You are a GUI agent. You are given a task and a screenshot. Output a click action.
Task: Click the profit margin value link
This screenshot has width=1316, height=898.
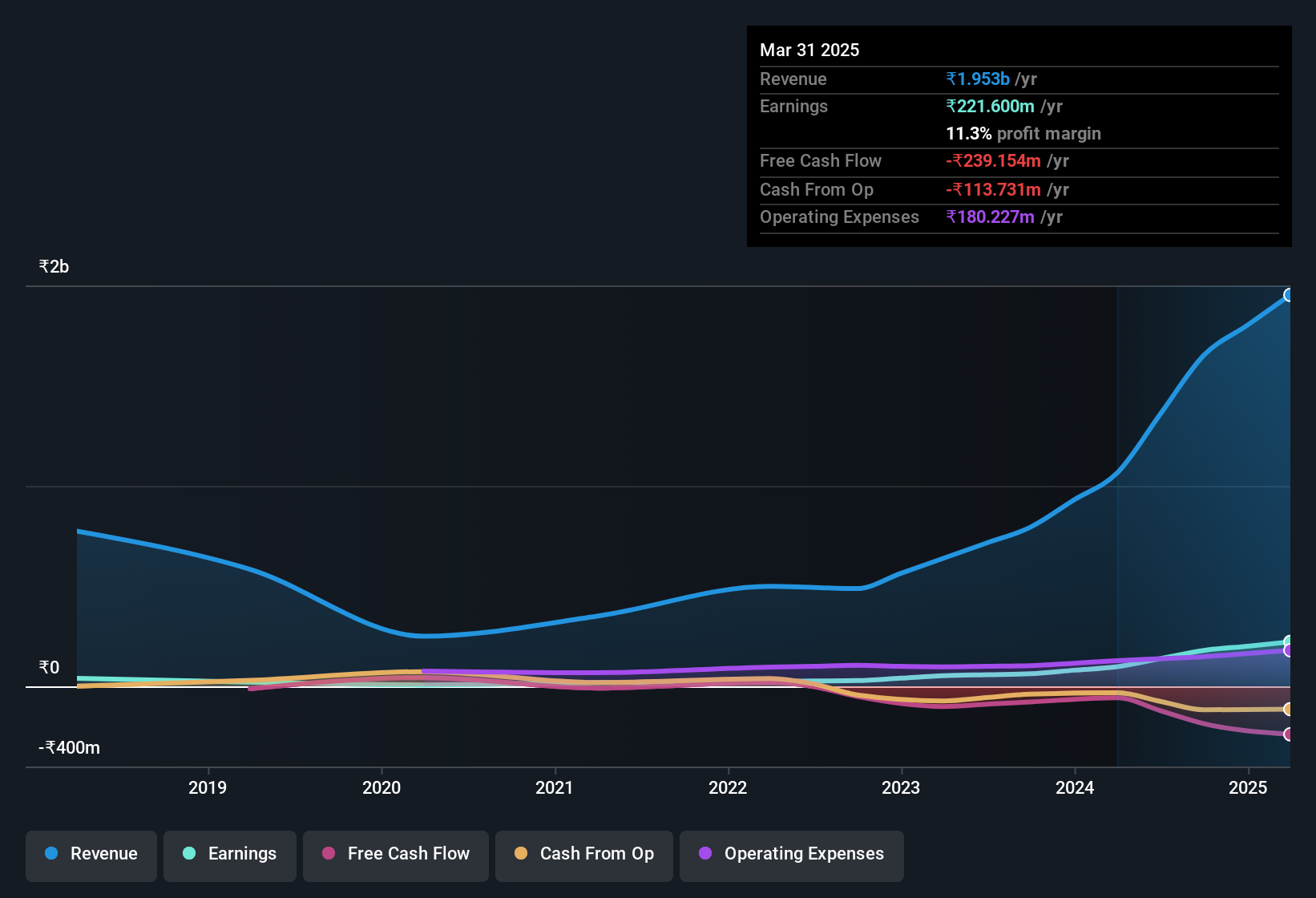1023,133
